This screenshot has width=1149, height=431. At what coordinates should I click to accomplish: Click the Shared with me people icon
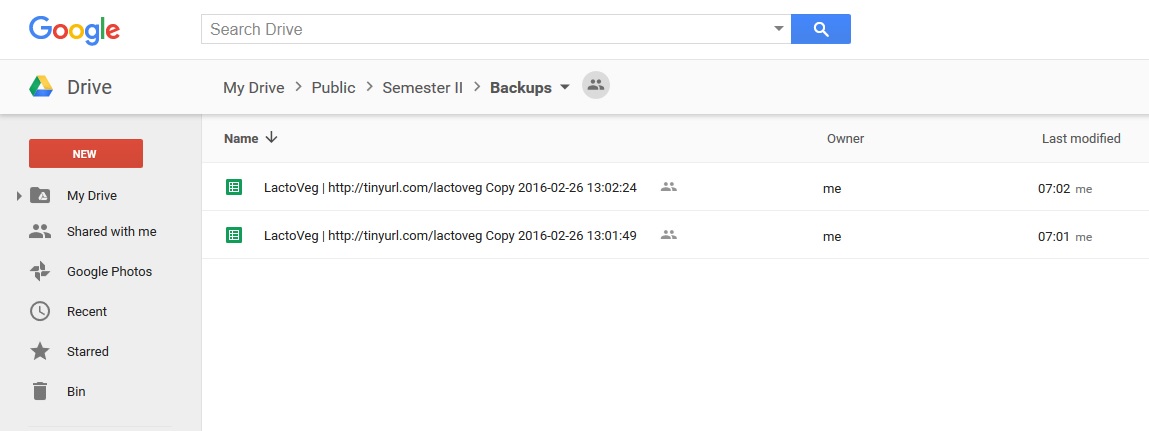(40, 231)
